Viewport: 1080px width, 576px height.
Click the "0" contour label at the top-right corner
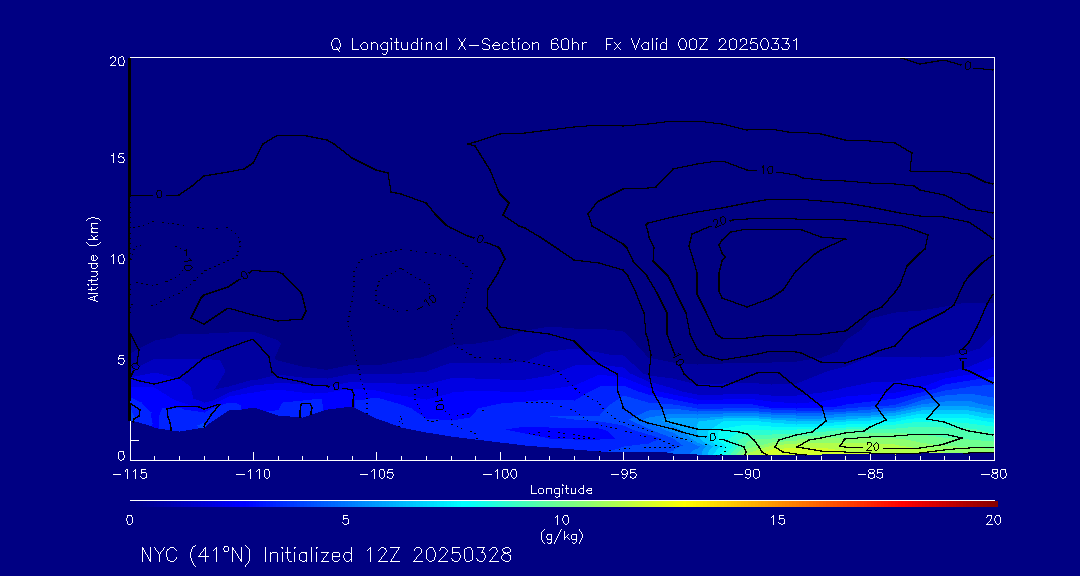[x=967, y=66]
